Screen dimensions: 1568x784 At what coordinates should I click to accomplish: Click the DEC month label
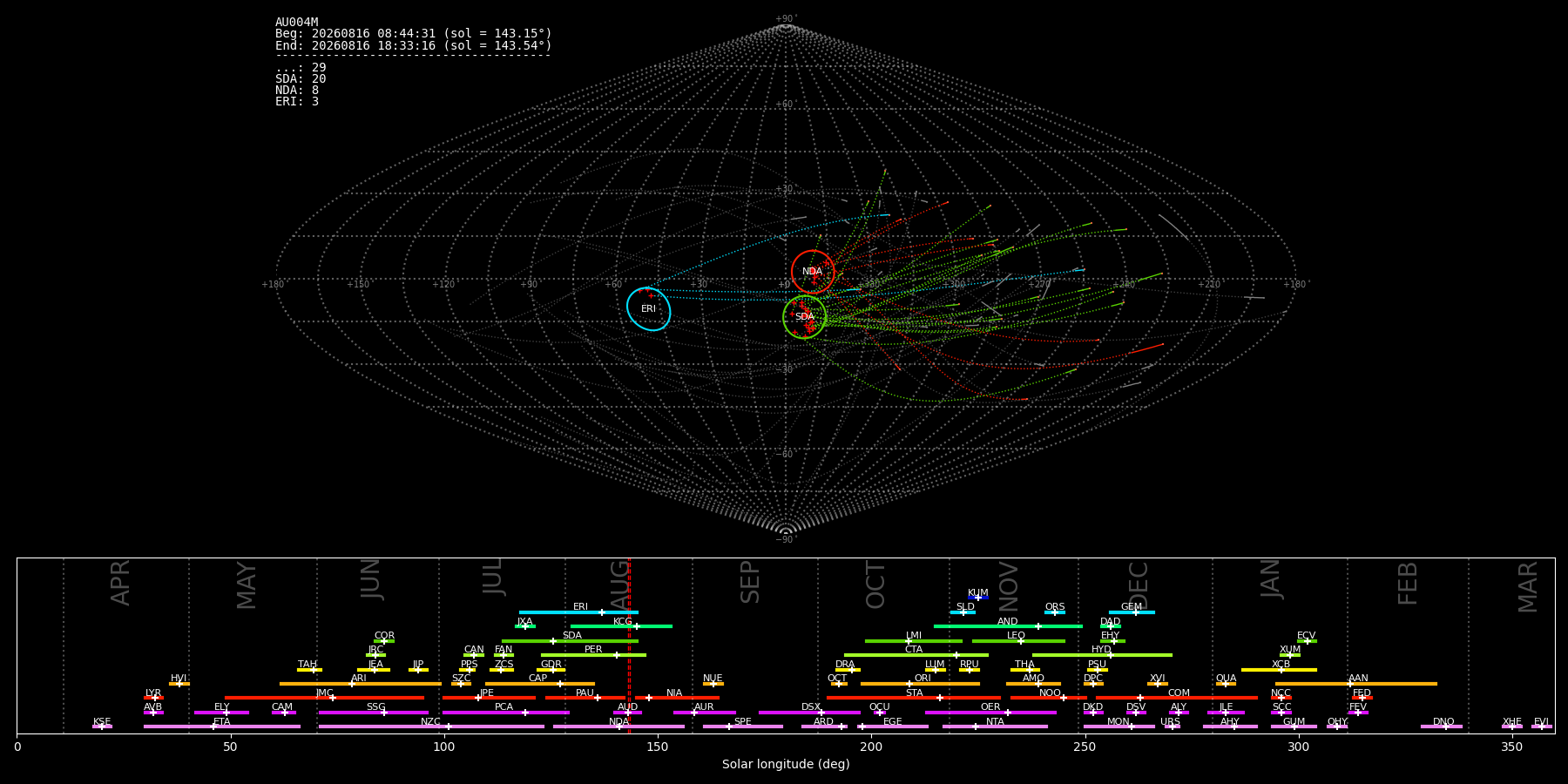[x=1139, y=585]
